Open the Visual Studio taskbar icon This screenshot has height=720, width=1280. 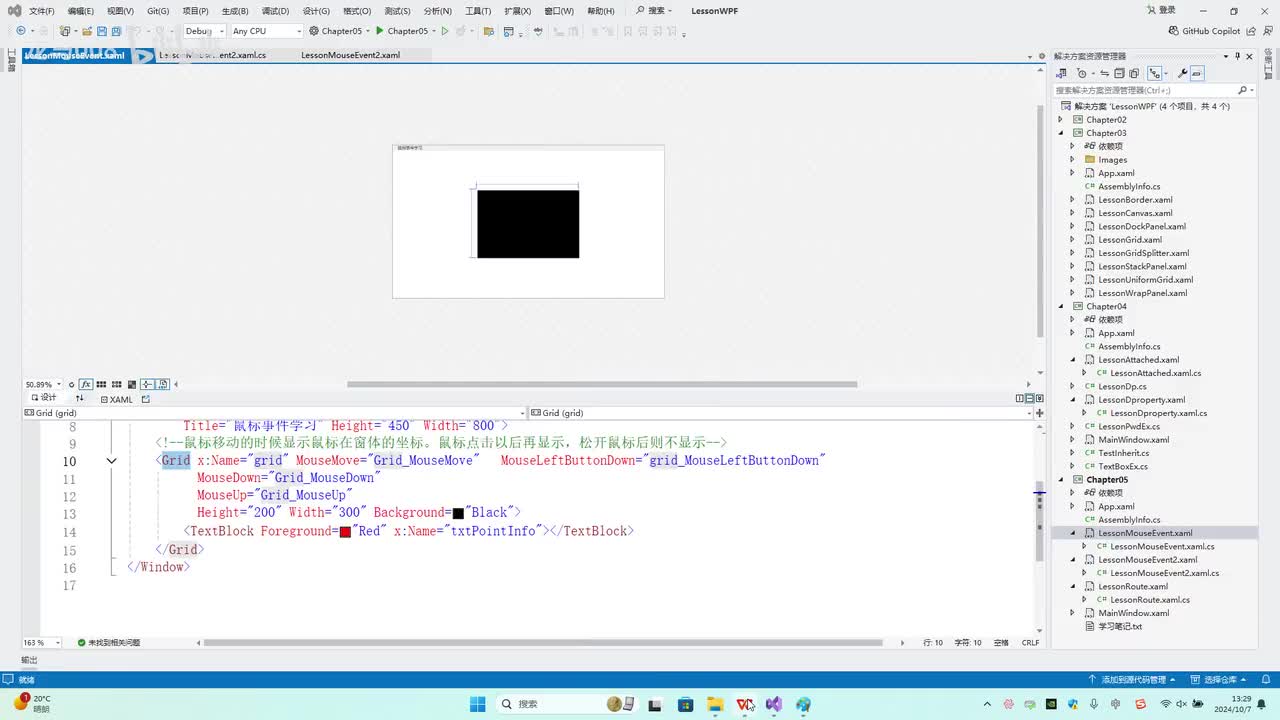pyautogui.click(x=774, y=704)
